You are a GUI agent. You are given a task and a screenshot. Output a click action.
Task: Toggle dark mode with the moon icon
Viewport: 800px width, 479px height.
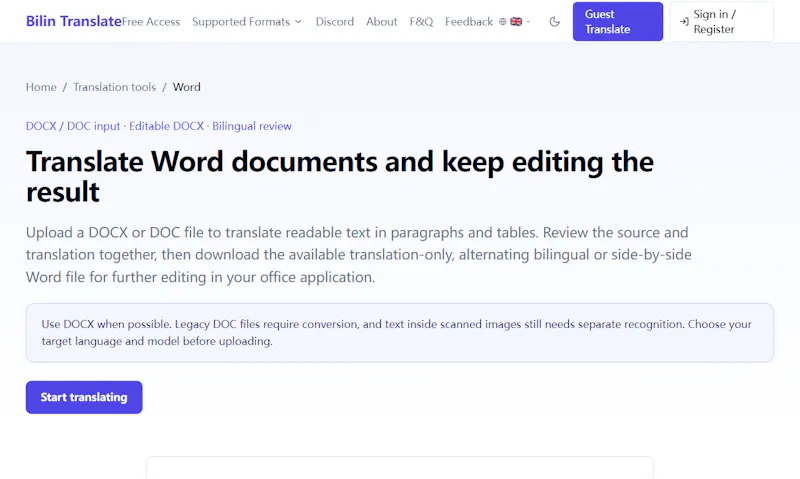(x=555, y=21)
